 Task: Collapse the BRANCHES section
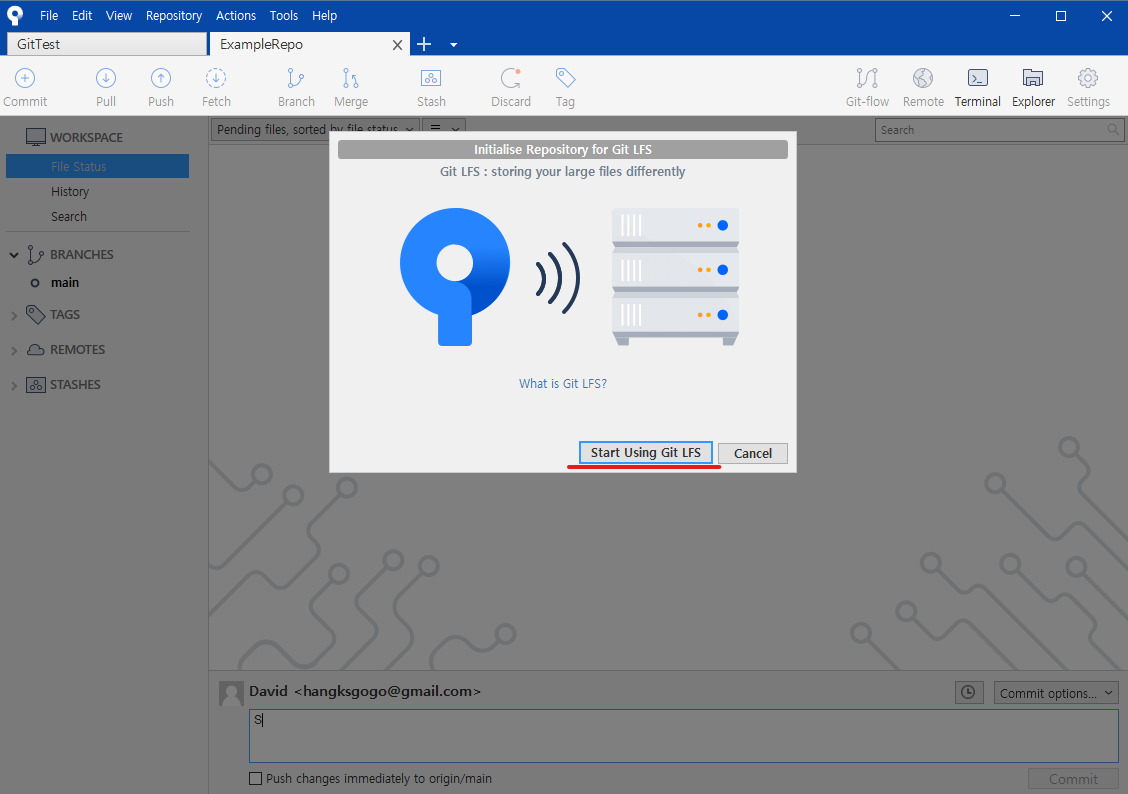point(14,255)
